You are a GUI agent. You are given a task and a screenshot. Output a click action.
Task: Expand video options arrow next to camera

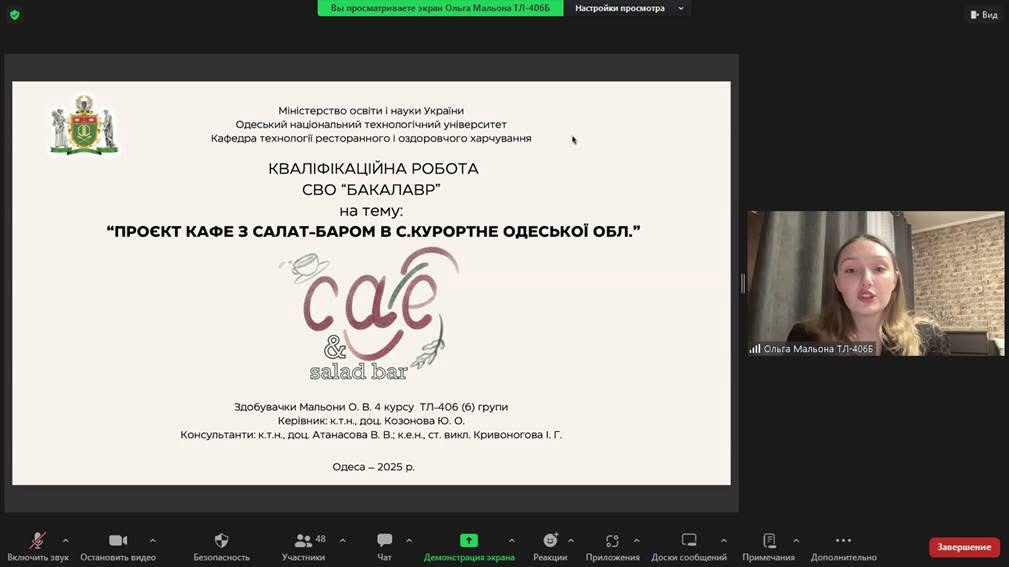(x=153, y=541)
